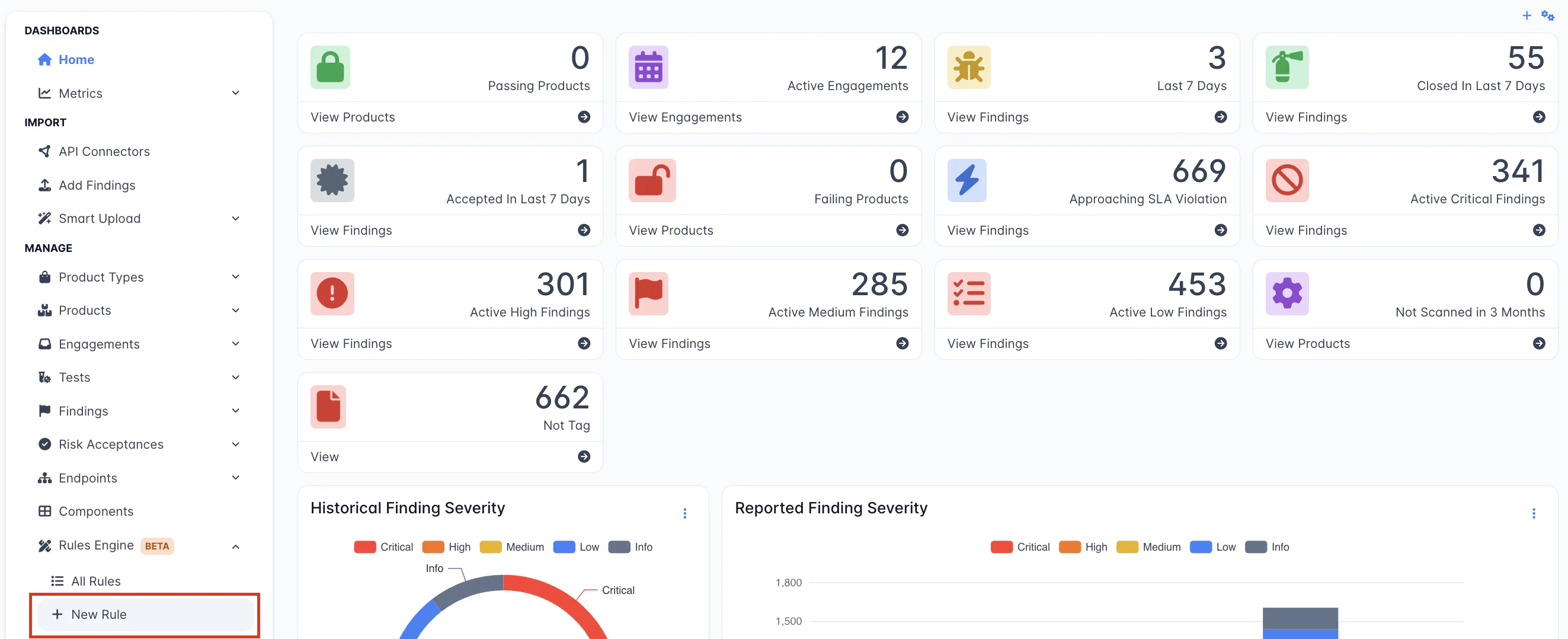Click View Findings under Active Critical Findings
This screenshot has height=639, width=1568.
click(x=1305, y=230)
